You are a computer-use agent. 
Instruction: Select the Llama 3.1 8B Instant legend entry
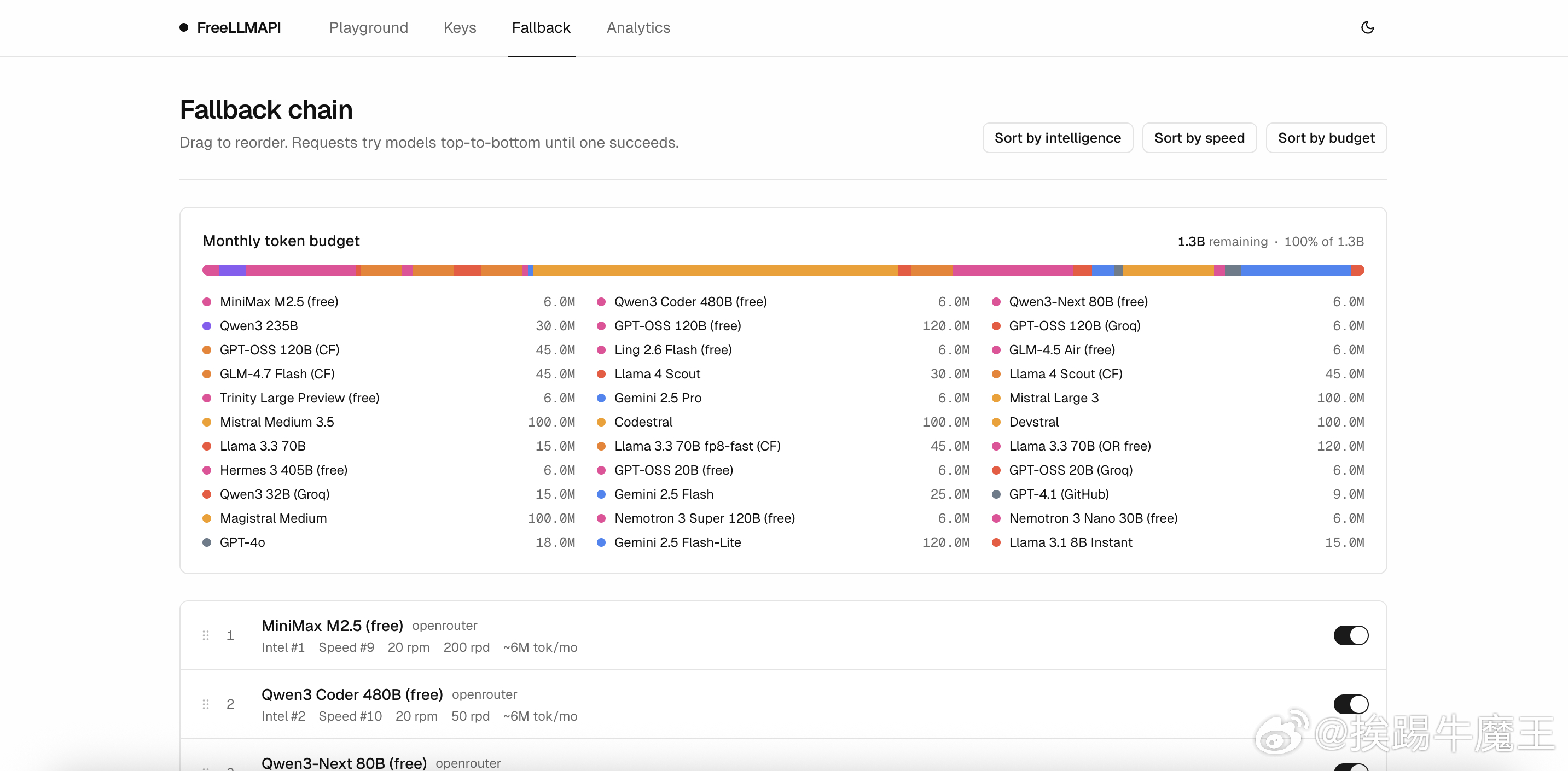(x=1178, y=542)
